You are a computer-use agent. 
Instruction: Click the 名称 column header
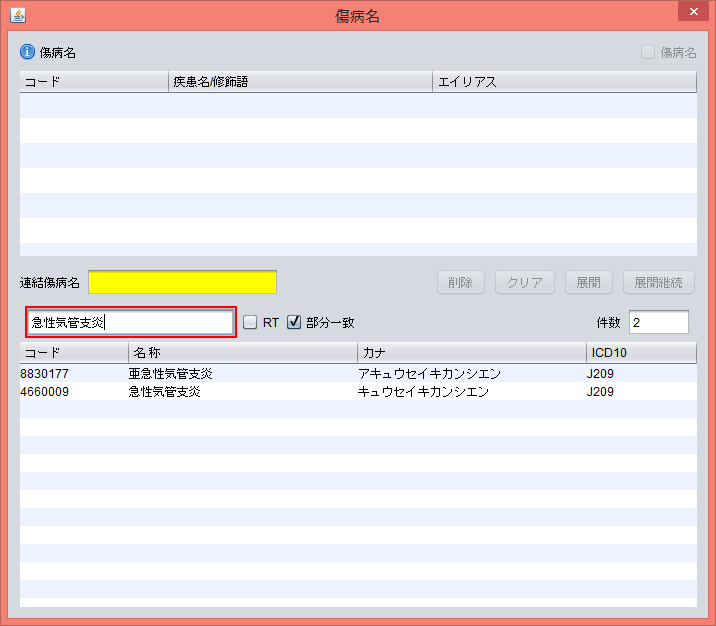243,352
